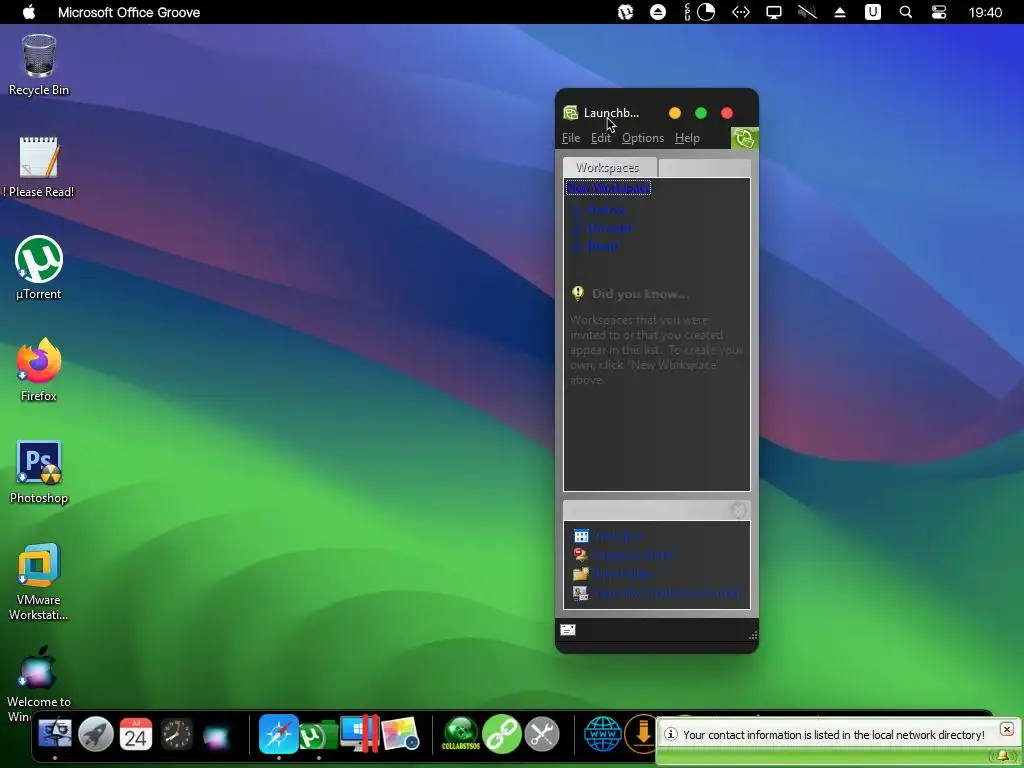Click the grid window icon in tasks pane
This screenshot has width=1024, height=768.
581,536
